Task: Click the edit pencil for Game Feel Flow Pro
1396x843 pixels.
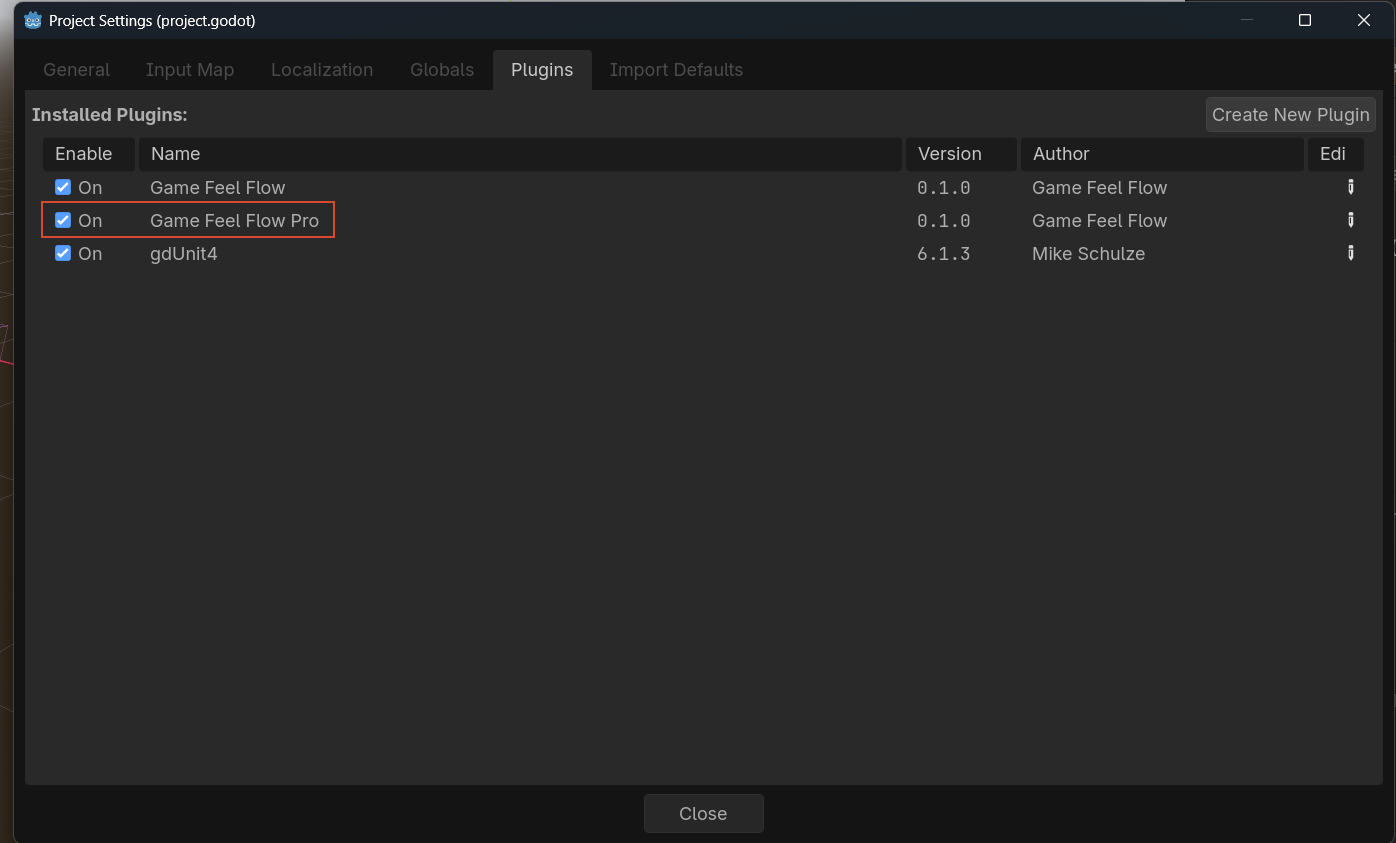Action: tap(1350, 220)
